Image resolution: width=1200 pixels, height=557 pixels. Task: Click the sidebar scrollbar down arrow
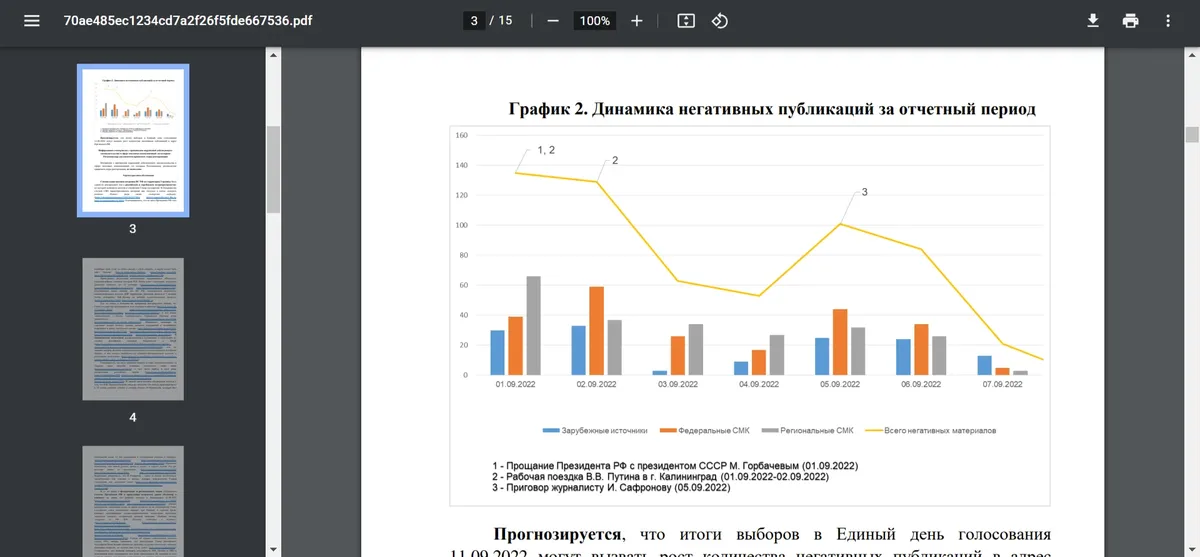[x=273, y=548]
